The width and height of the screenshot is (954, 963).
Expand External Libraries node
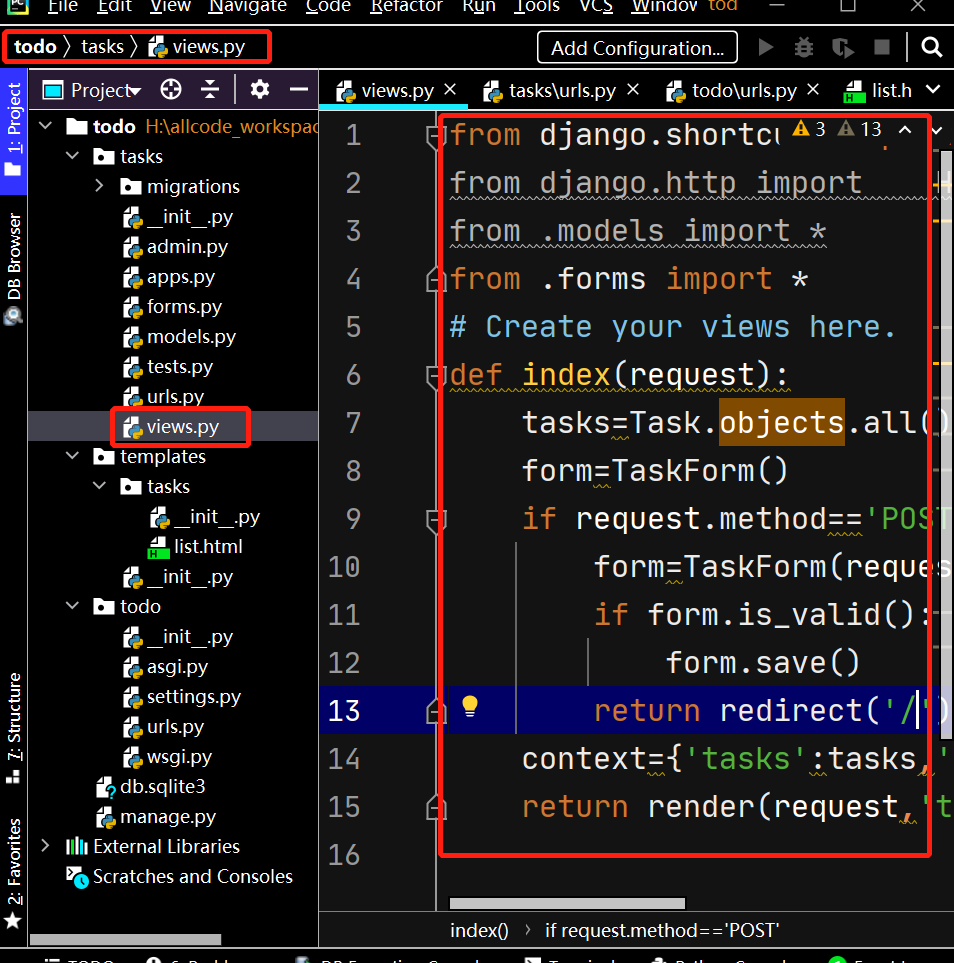click(x=45, y=846)
